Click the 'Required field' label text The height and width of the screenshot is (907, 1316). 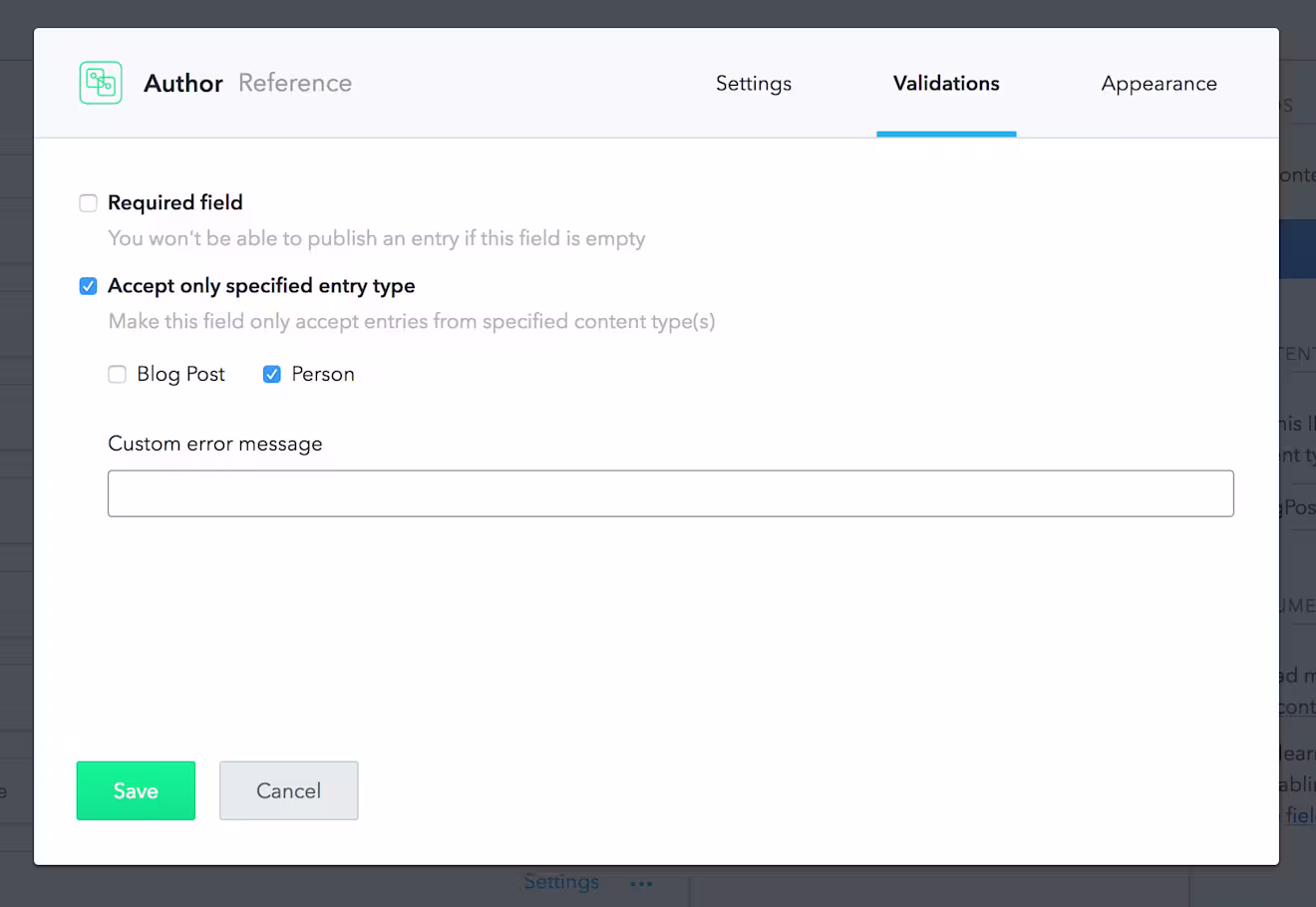(x=175, y=202)
